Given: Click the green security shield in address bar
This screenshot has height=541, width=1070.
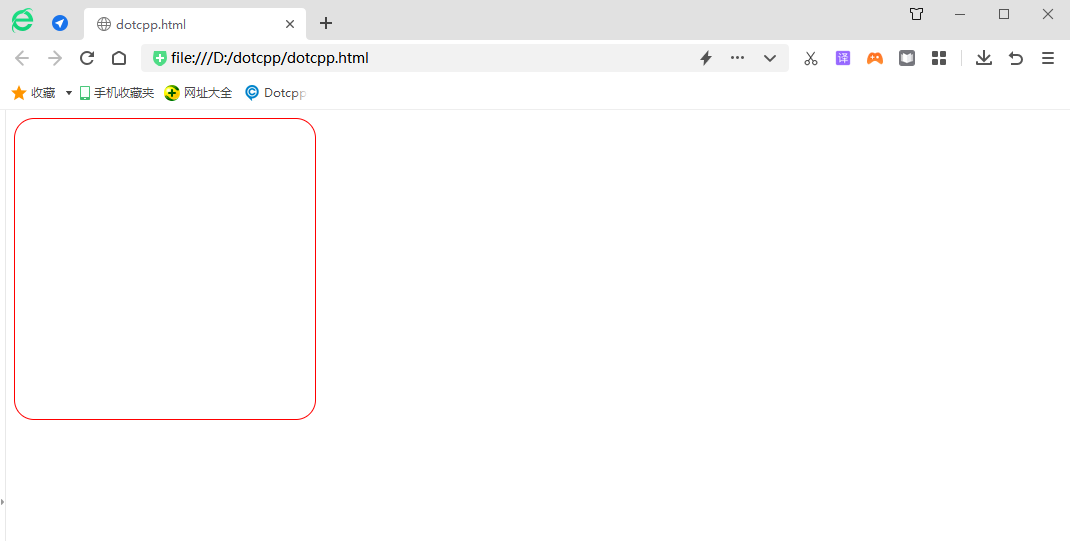Looking at the screenshot, I should pyautogui.click(x=159, y=58).
